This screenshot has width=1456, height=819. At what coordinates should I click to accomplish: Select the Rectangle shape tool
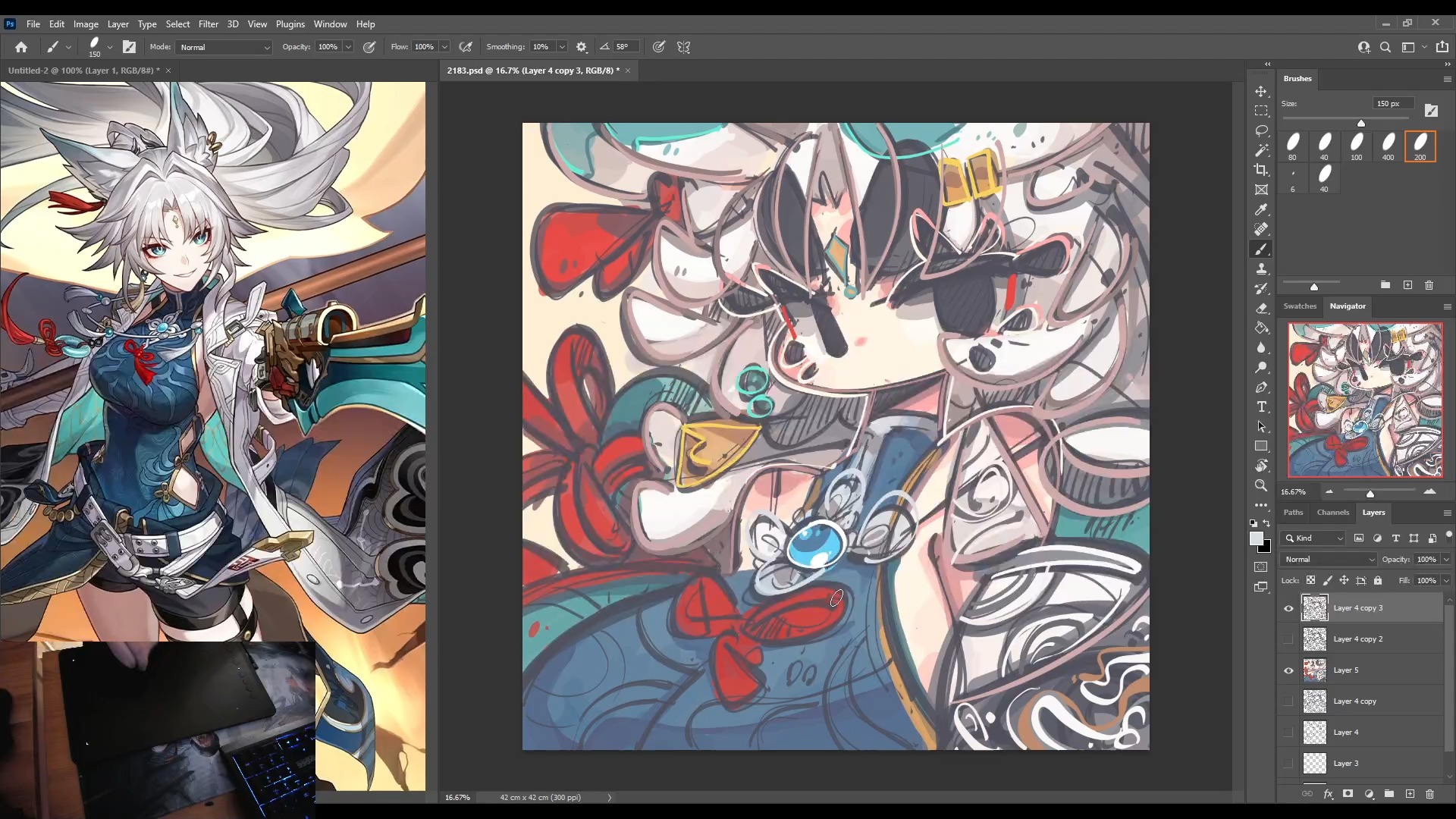click(1261, 447)
